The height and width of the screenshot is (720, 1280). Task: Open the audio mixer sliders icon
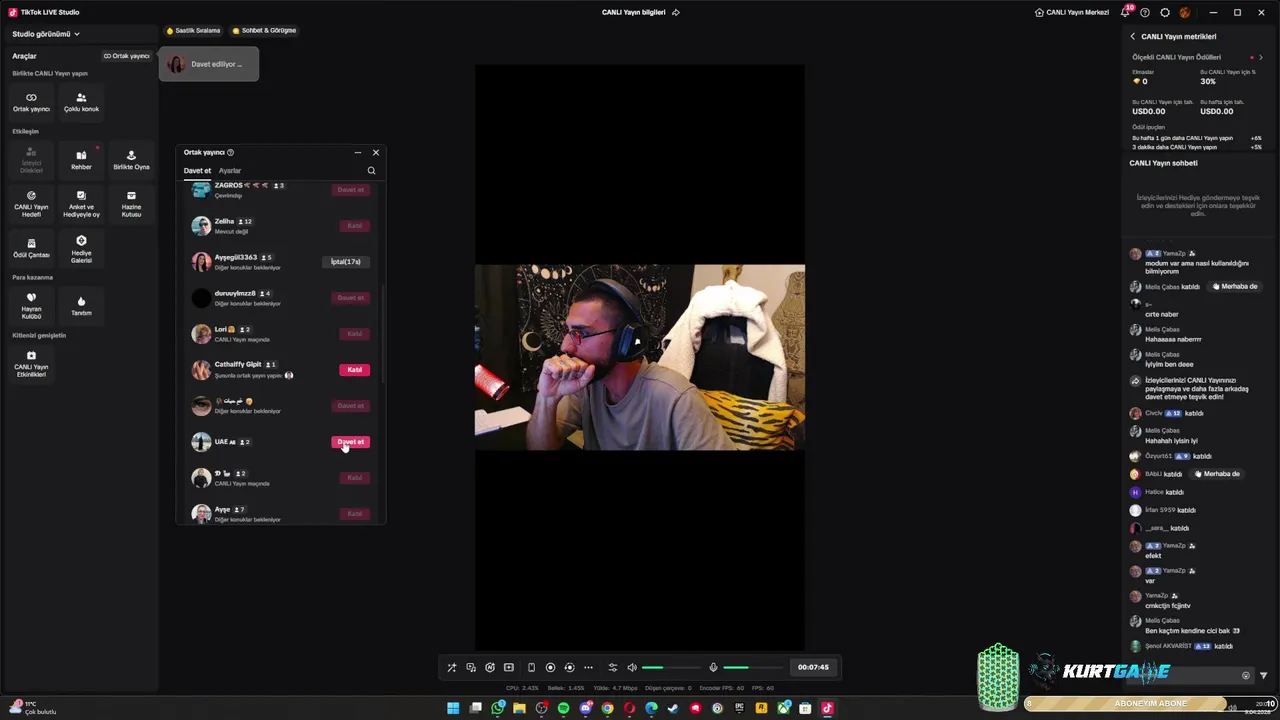613,667
